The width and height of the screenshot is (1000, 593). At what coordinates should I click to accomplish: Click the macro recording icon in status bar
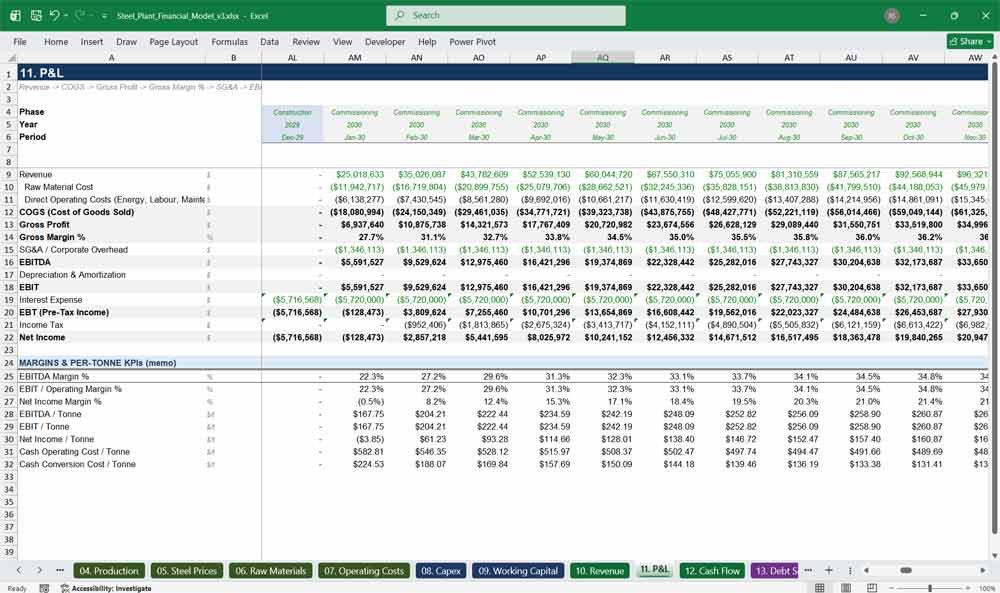[44, 588]
